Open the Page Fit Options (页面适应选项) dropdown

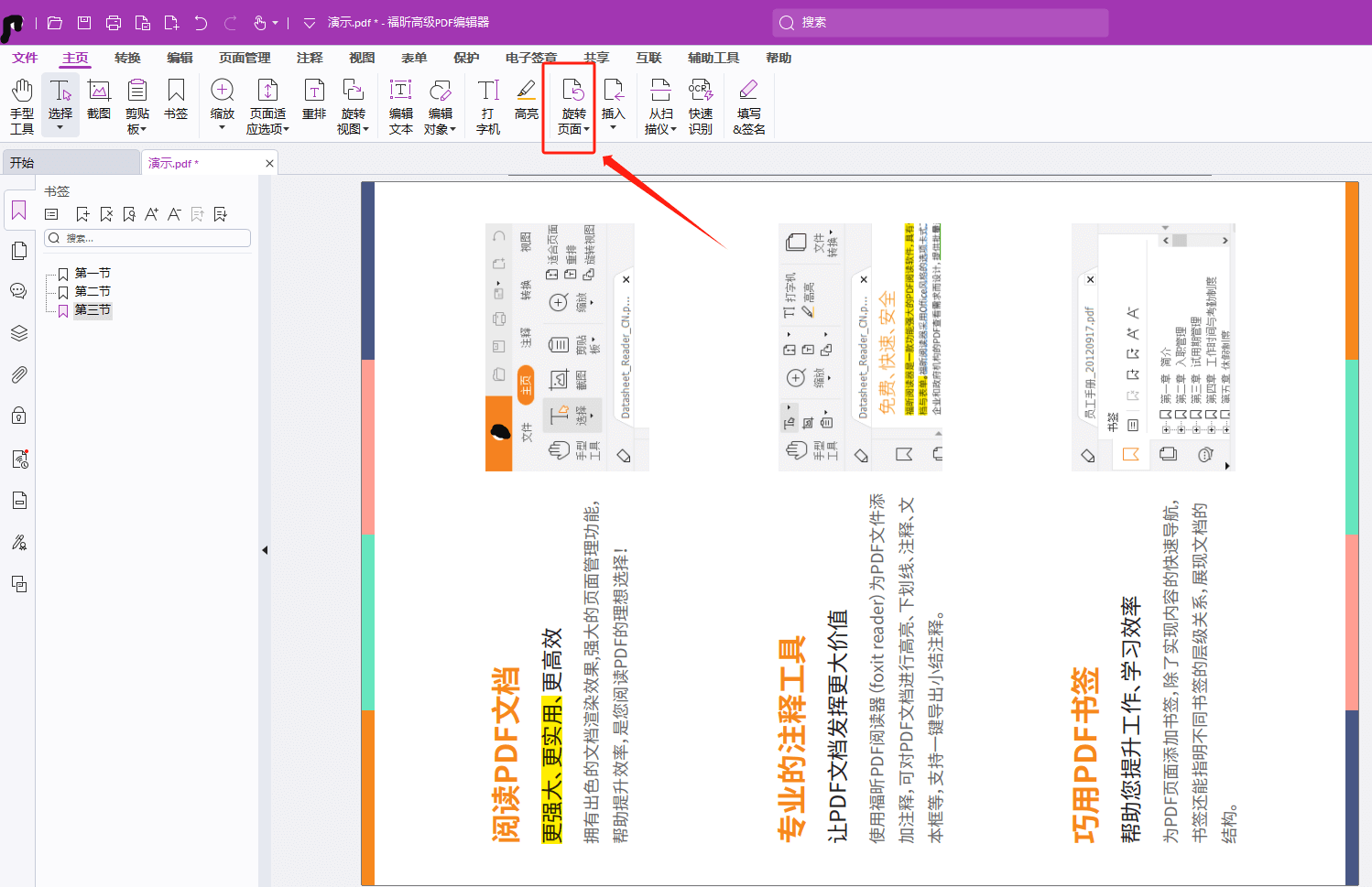pos(267,129)
